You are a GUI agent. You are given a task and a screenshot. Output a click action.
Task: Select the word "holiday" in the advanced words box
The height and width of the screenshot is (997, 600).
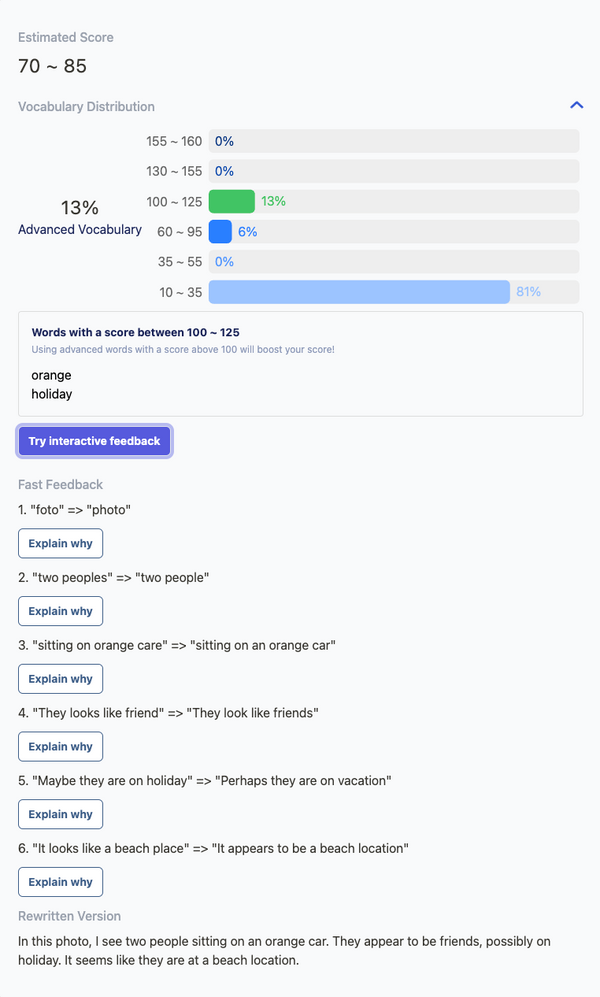point(51,394)
